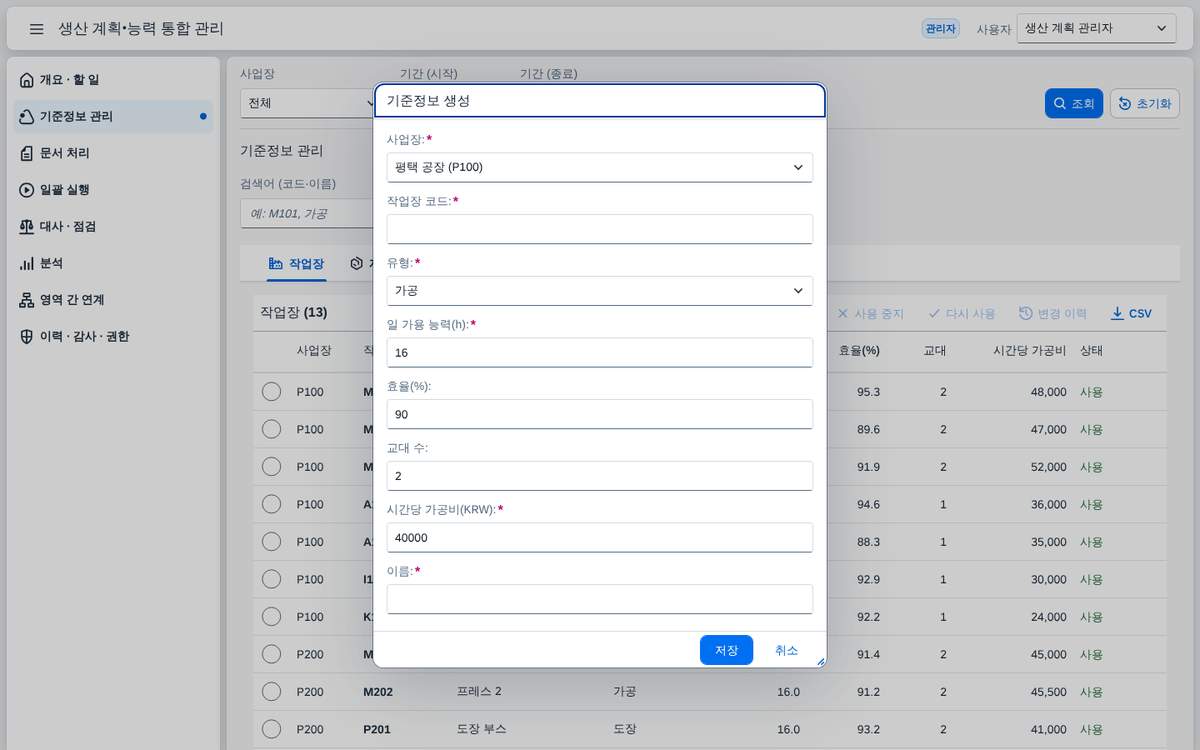Click the 일 가용 능력(h) field
This screenshot has height=750, width=1200.
point(599,352)
